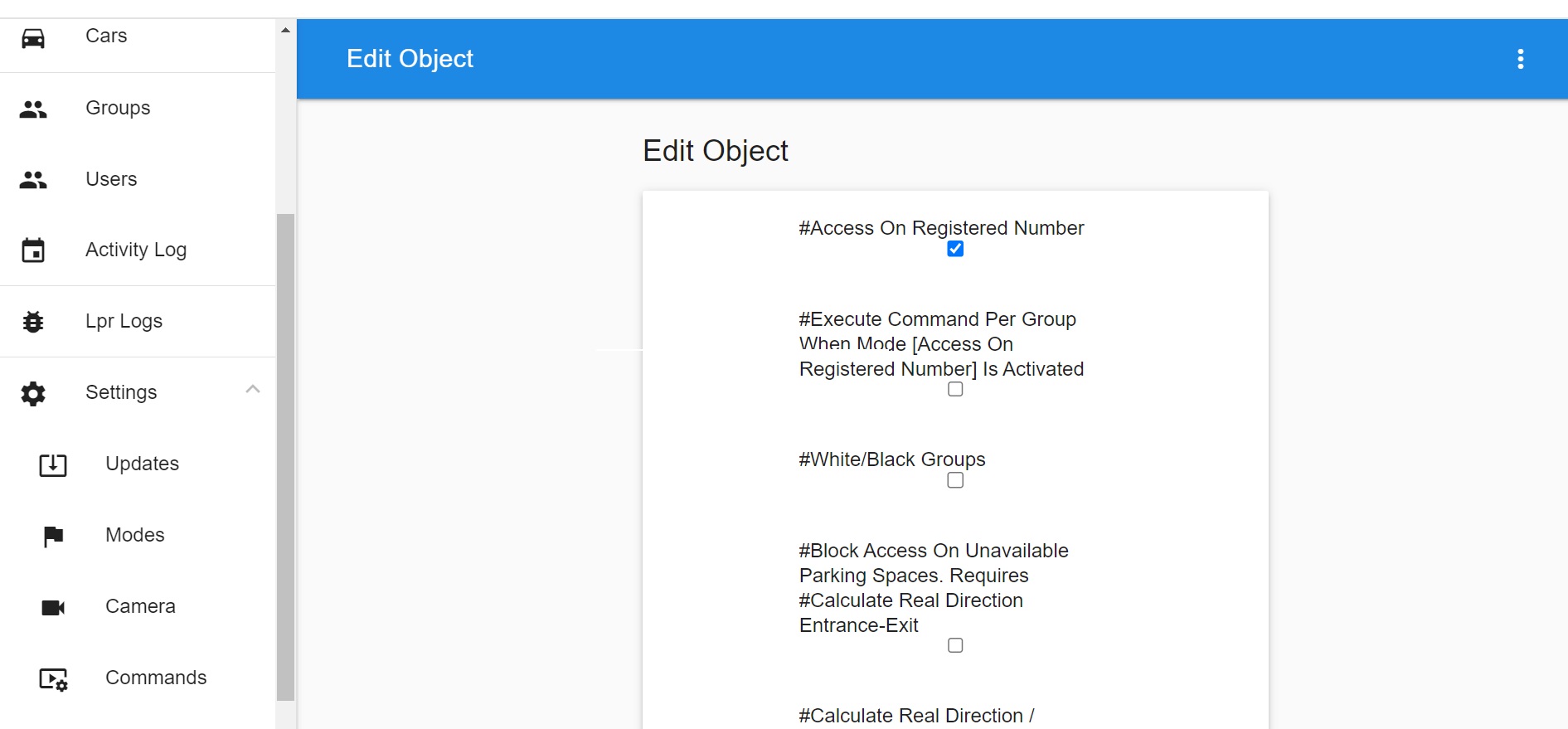Click the Cars car icon
This screenshot has width=1568, height=729.
point(33,38)
